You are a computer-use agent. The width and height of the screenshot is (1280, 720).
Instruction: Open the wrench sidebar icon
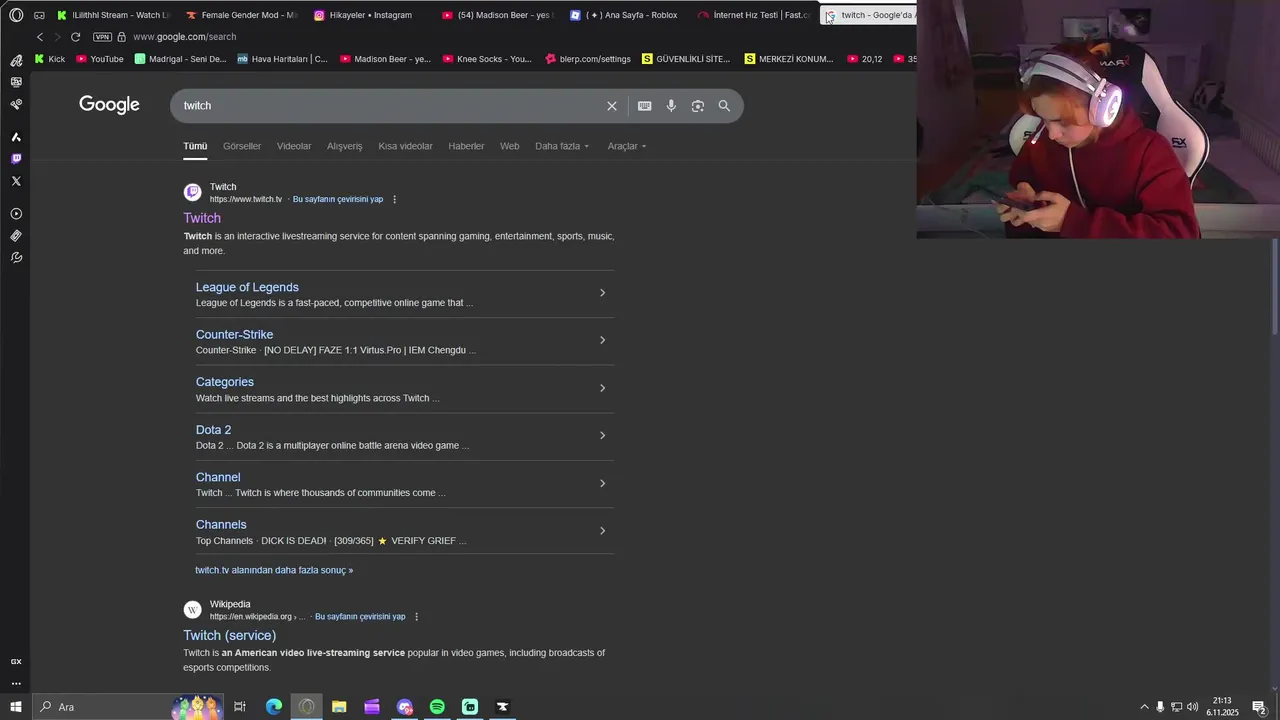click(16, 258)
